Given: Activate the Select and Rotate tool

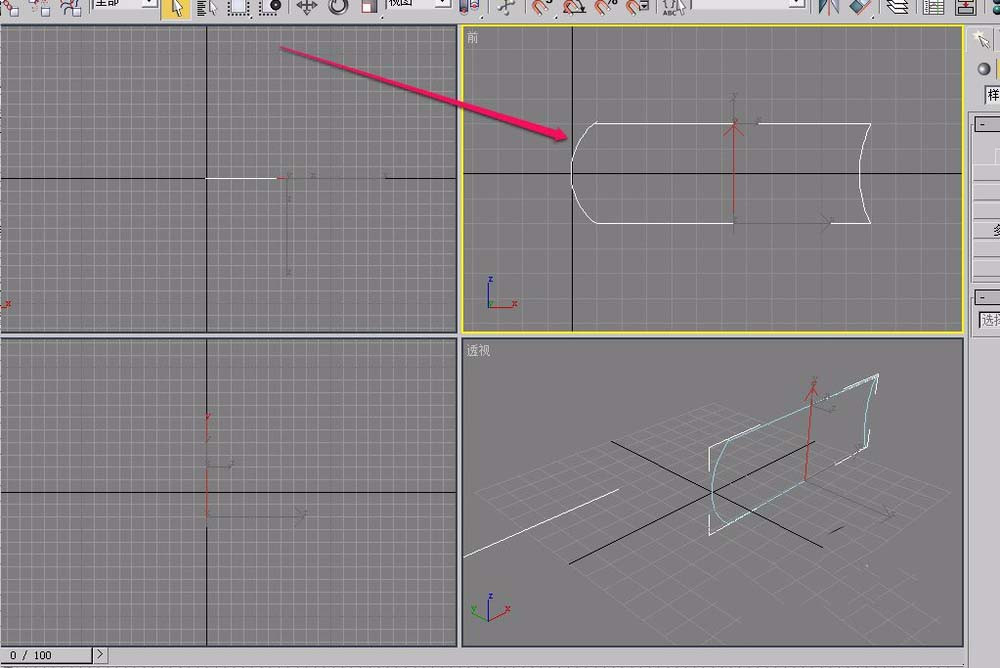Looking at the screenshot, I should coord(338,8).
